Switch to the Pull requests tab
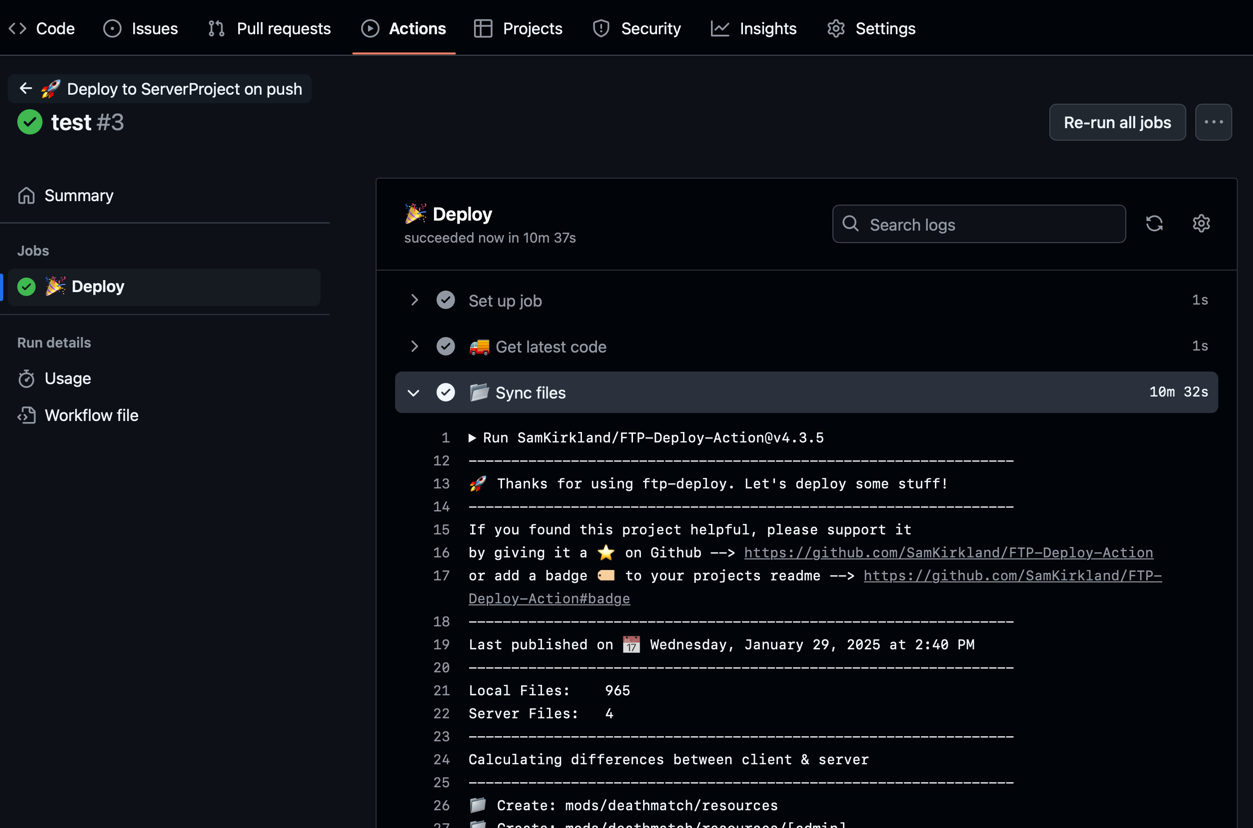This screenshot has width=1253, height=828. tap(269, 29)
